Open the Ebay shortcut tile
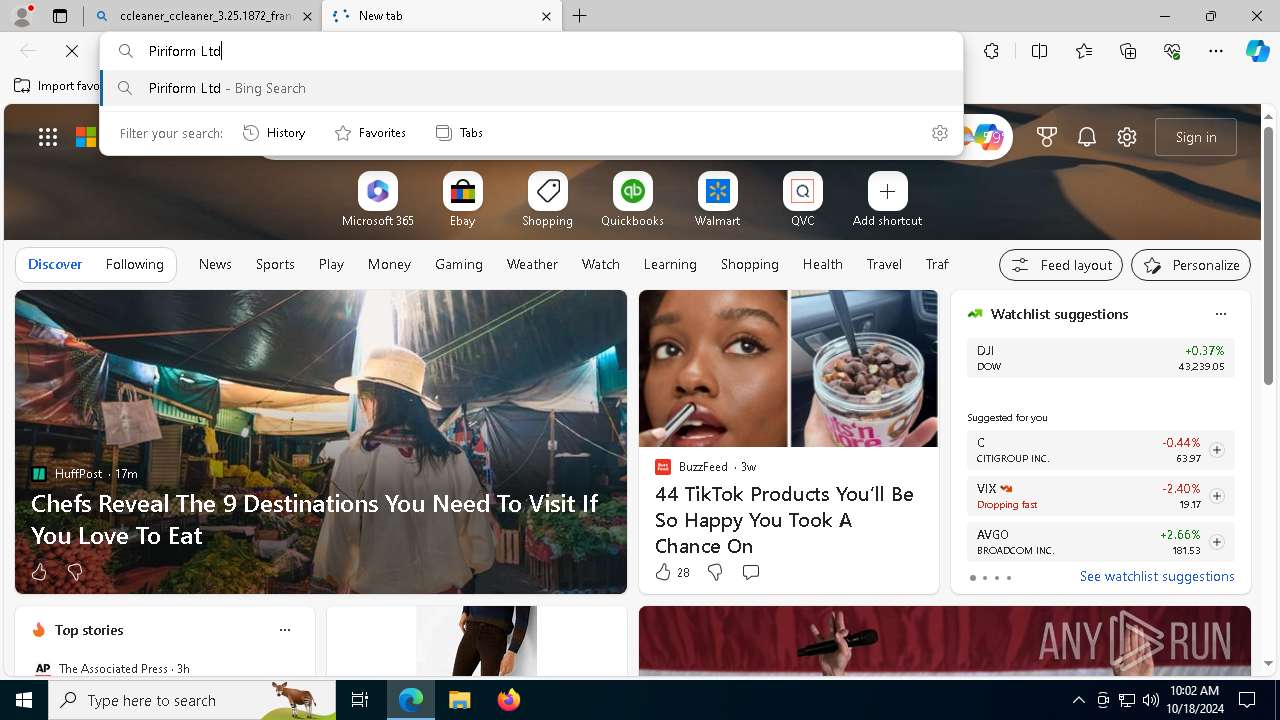This screenshot has width=1280, height=720. tap(462, 200)
